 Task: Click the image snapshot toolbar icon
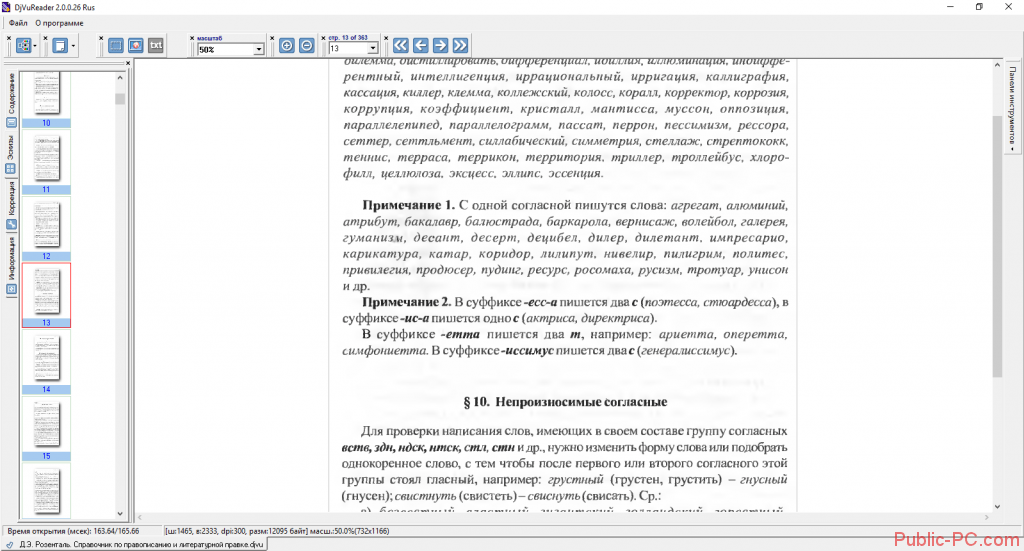tap(136, 45)
